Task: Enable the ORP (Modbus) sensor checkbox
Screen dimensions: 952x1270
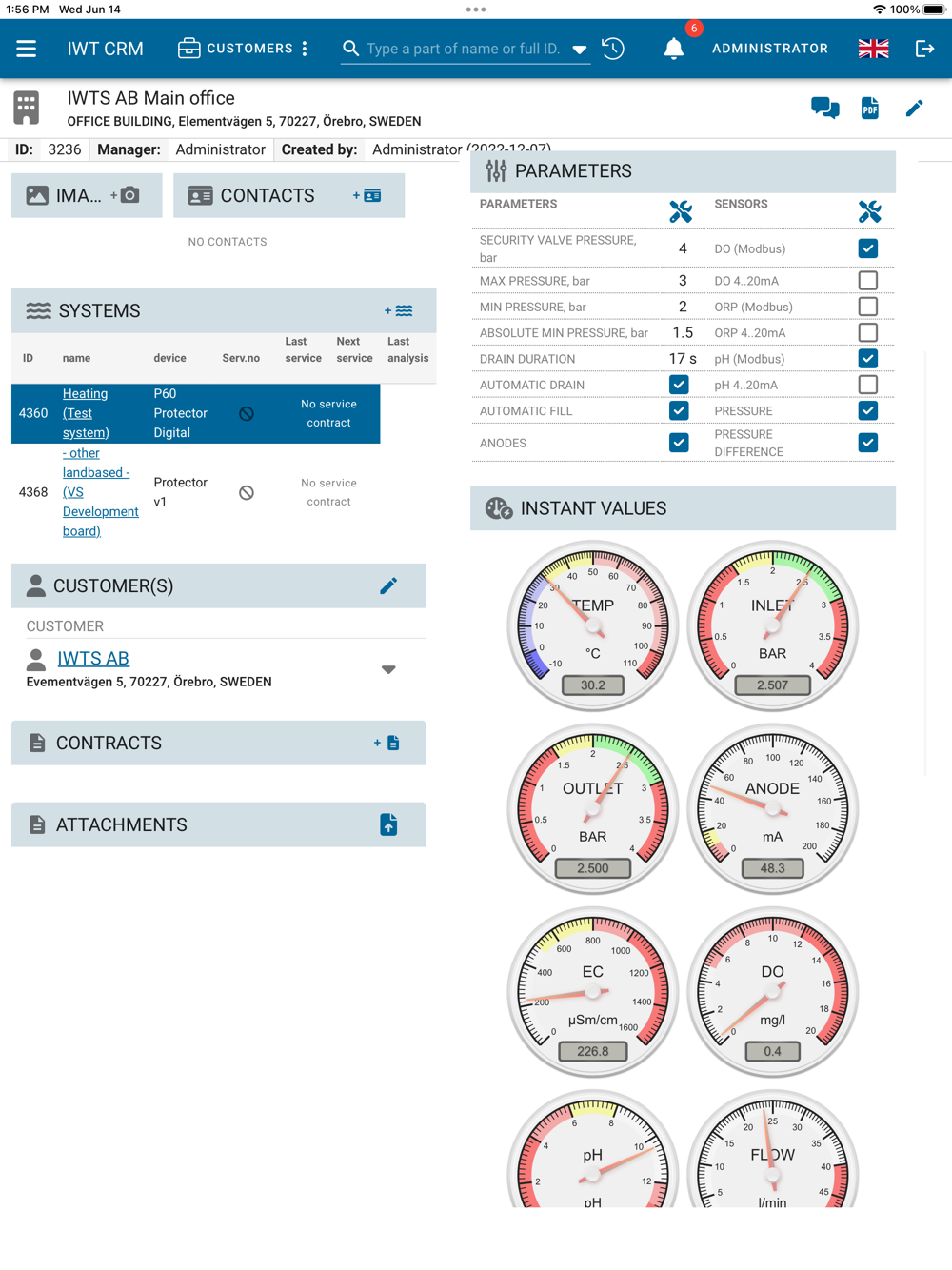Action: [x=867, y=307]
